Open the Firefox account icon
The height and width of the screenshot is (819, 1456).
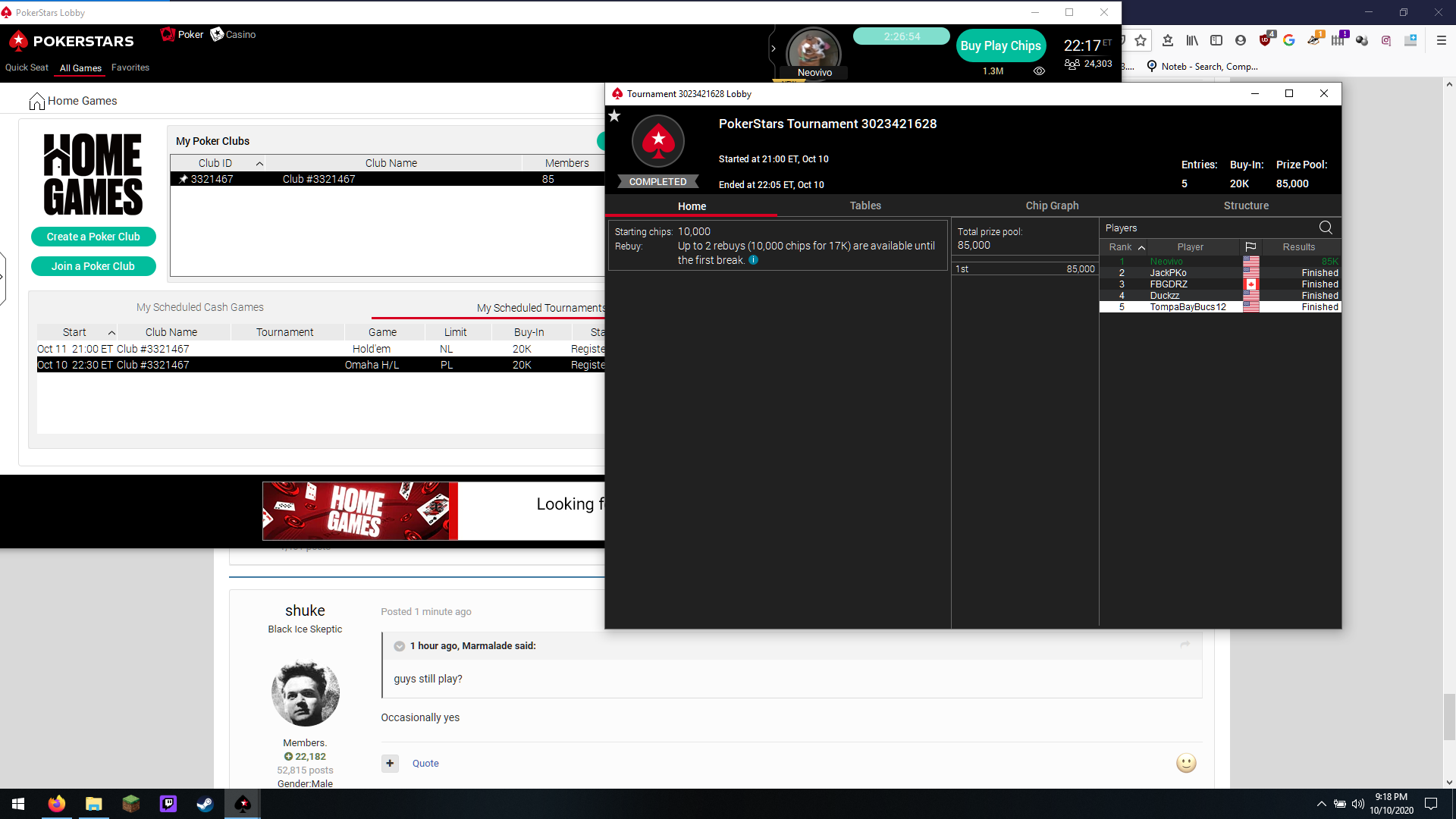(x=1241, y=40)
